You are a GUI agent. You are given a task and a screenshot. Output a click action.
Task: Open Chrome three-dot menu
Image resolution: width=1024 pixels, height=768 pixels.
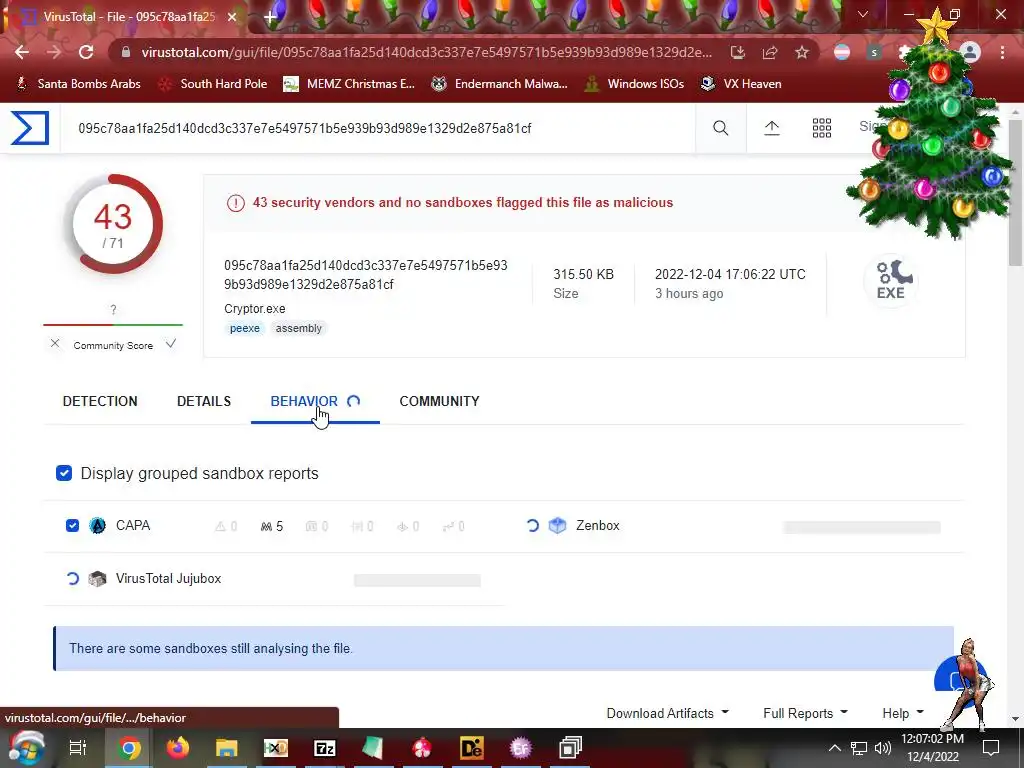[x=1002, y=52]
